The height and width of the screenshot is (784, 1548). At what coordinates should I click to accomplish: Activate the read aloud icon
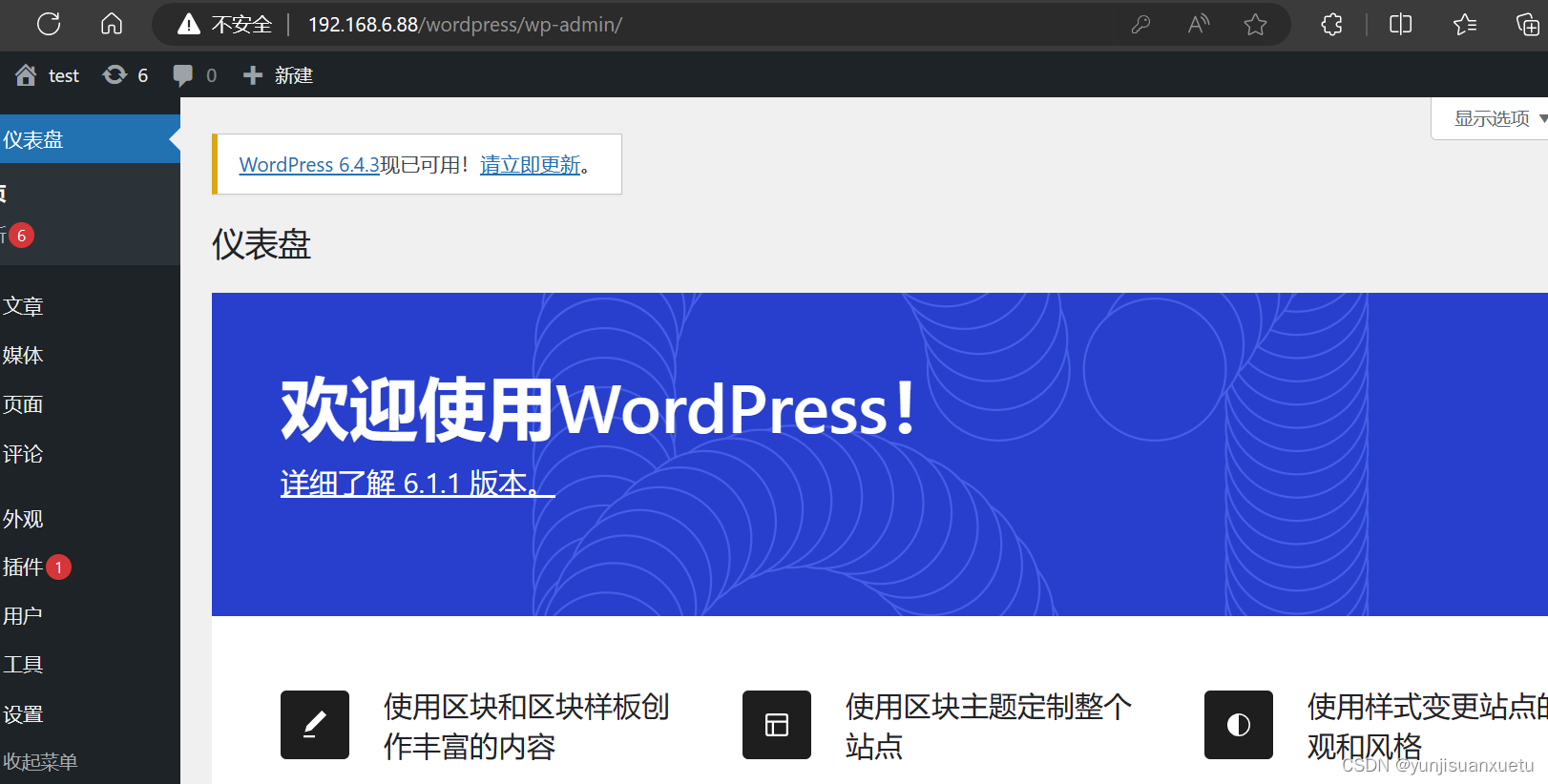point(1199,25)
